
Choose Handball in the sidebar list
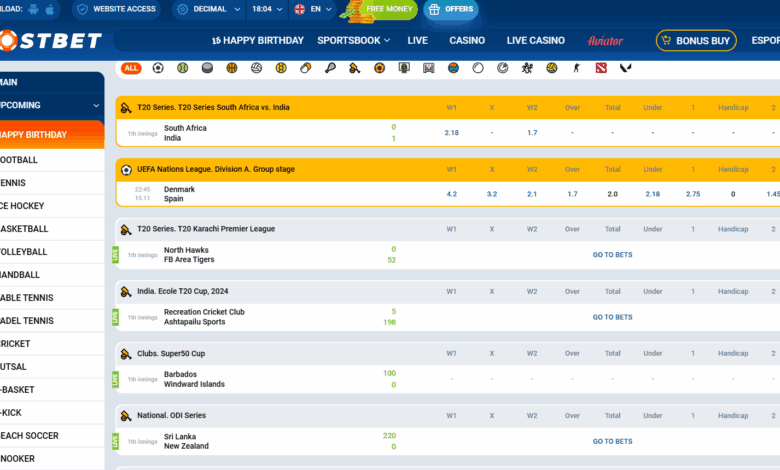tap(52, 275)
